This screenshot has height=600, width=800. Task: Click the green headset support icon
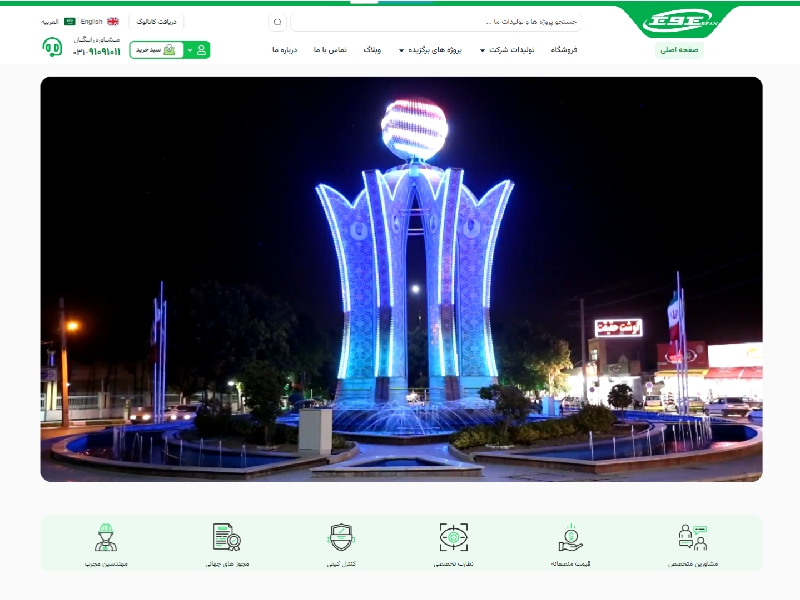coord(52,47)
